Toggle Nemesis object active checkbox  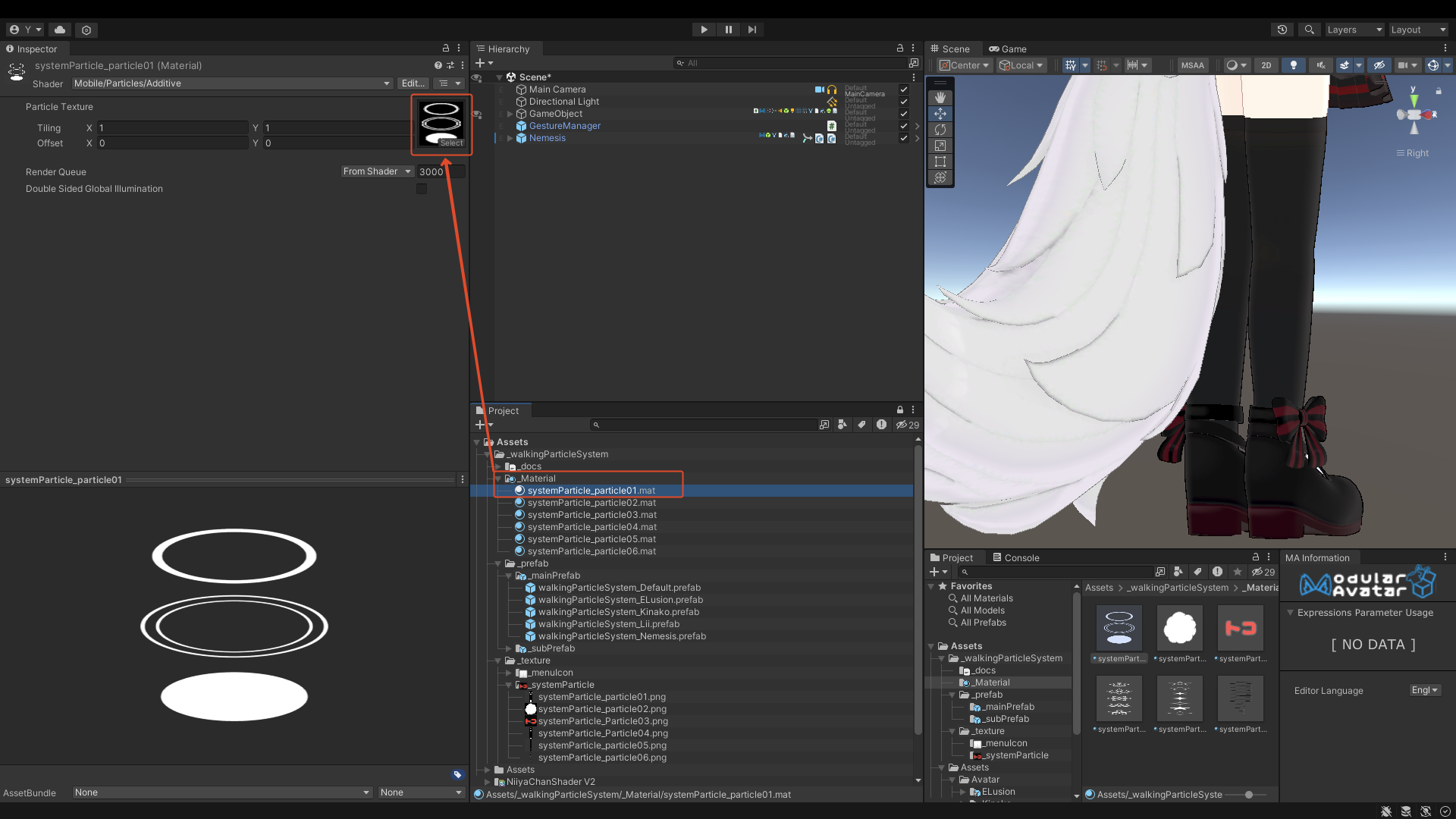pyautogui.click(x=904, y=138)
